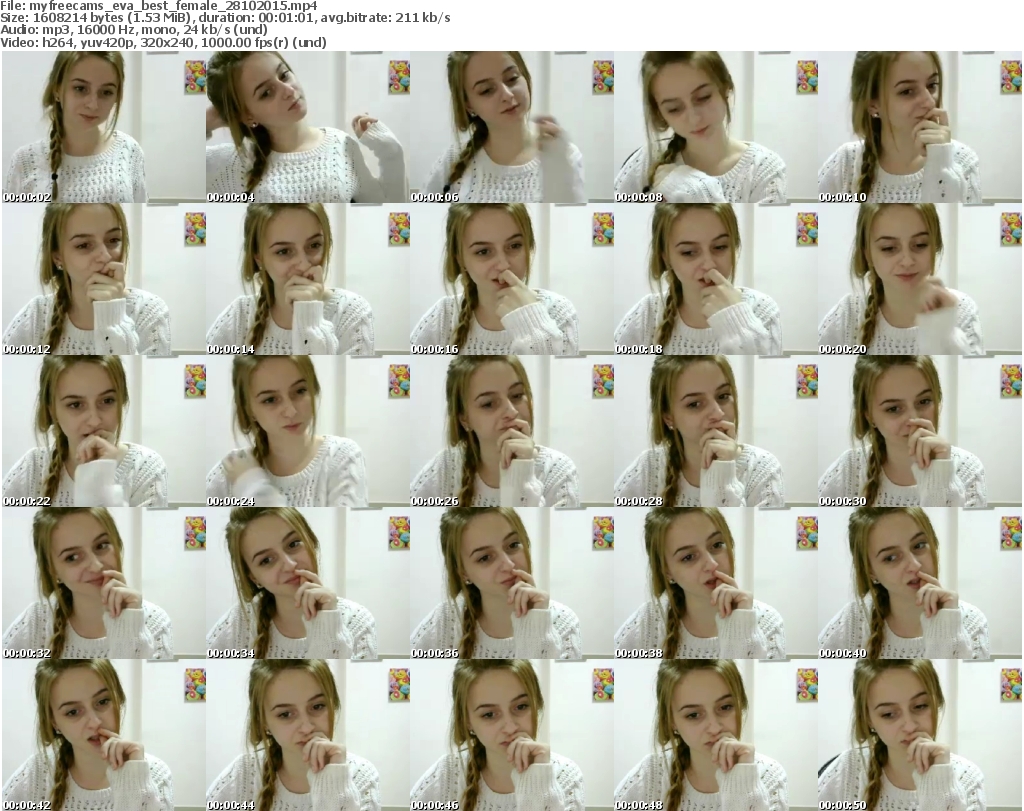Viewport: 1024px width, 811px height.
Task: Open the frame with timestamp 00:00:06
Action: pyautogui.click(x=511, y=127)
